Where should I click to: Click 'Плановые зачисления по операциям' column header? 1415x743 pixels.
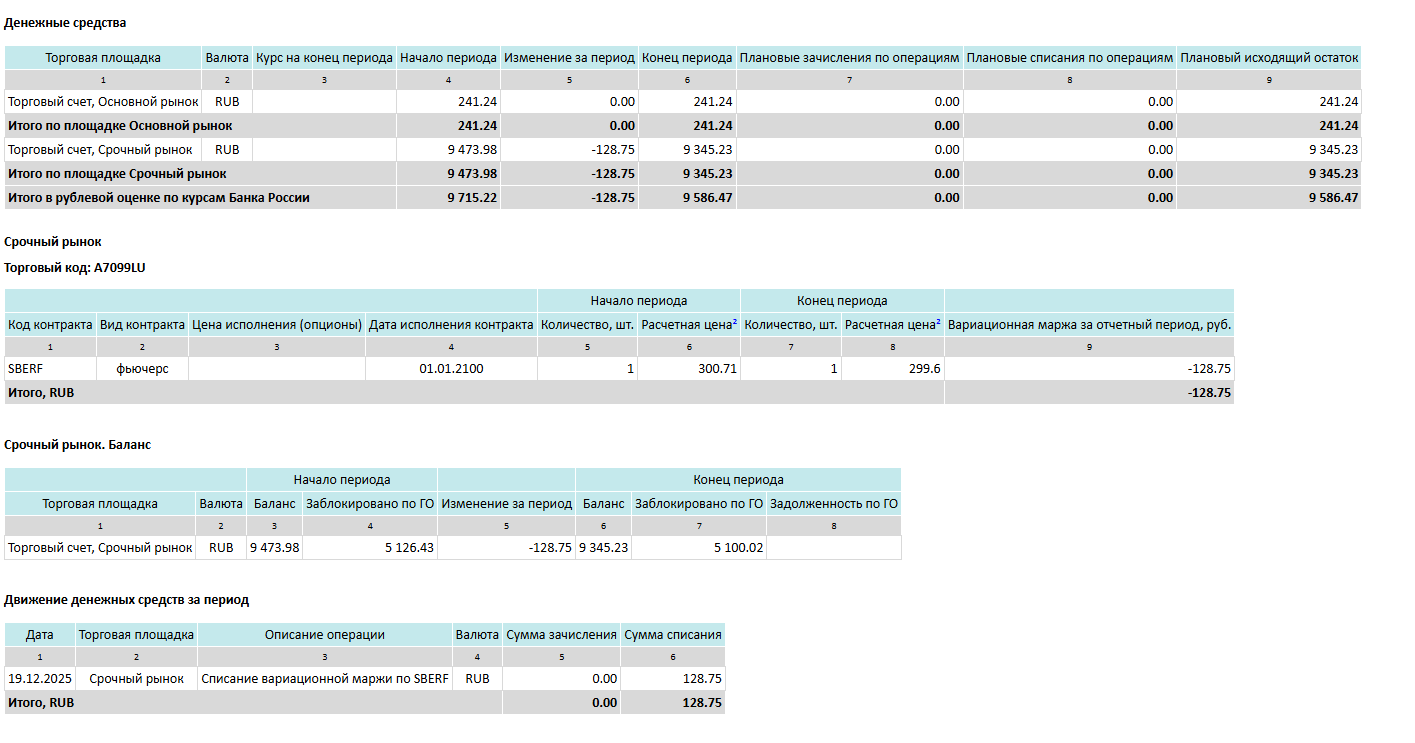[x=849, y=58]
